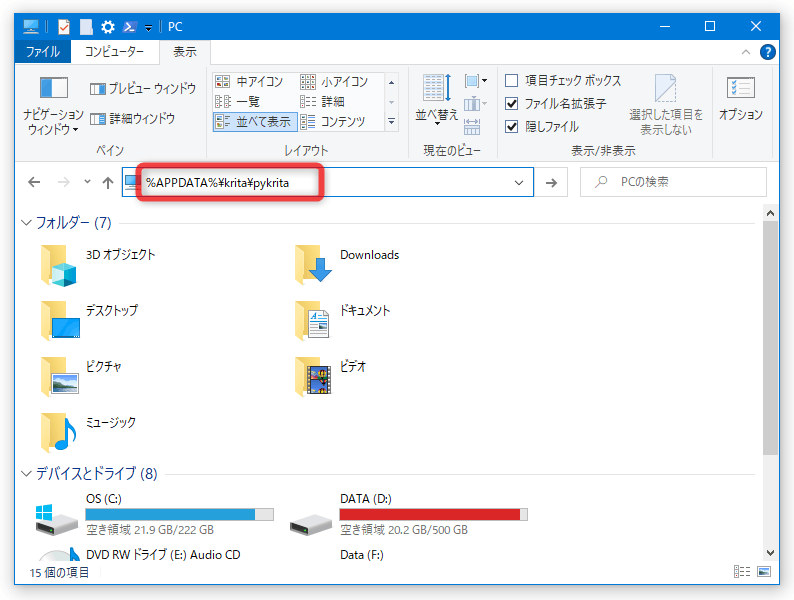Collapse the デバイスとドライブ (8) group
The width and height of the screenshot is (794, 600).
pyautogui.click(x=26, y=474)
